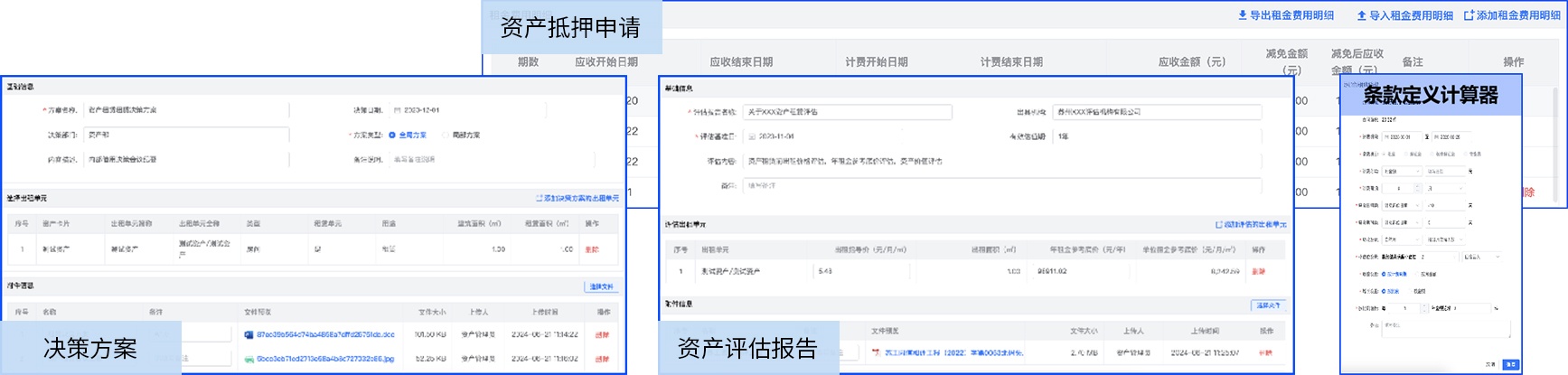Select the 局部方案 radio option
This screenshot has height=375, width=1568.
click(446, 135)
